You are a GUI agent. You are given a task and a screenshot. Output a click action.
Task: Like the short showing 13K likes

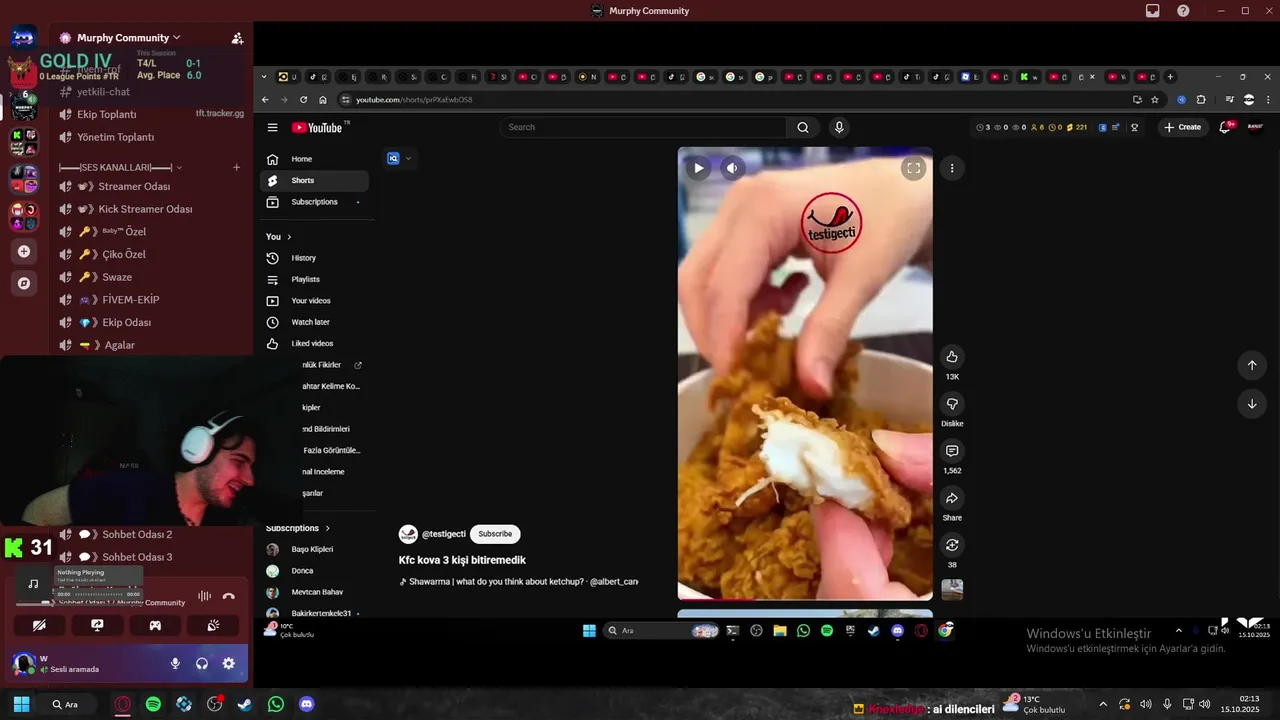952,357
